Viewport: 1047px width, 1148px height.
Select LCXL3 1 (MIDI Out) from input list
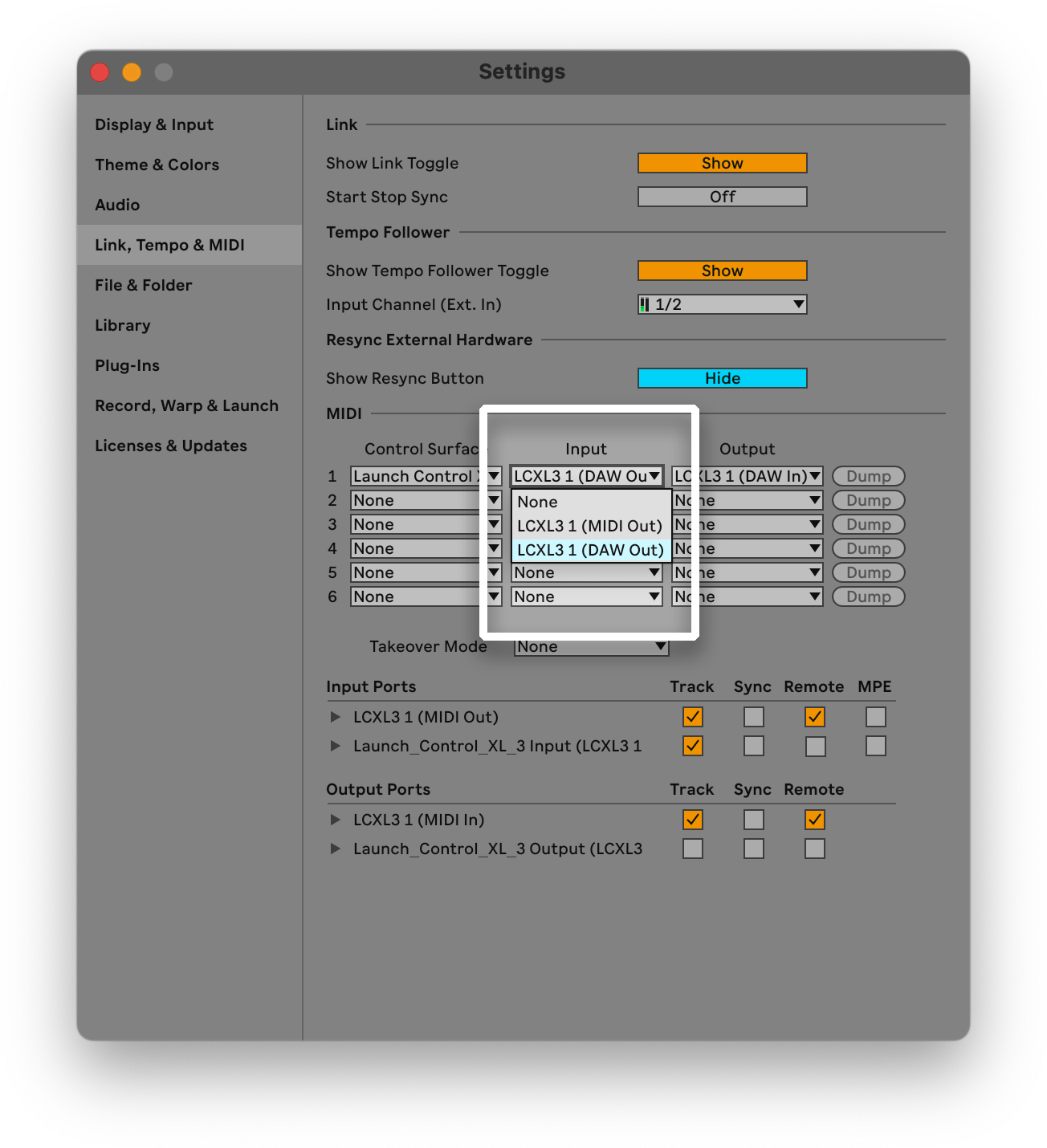click(589, 526)
